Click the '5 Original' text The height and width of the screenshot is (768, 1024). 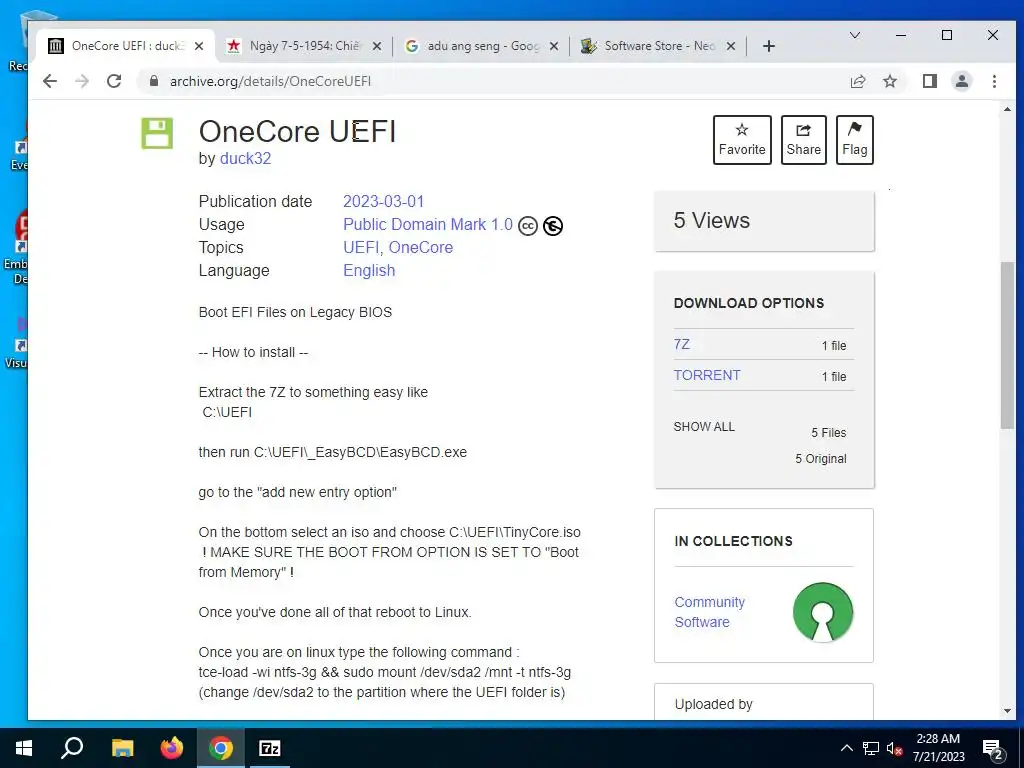pyautogui.click(x=821, y=458)
